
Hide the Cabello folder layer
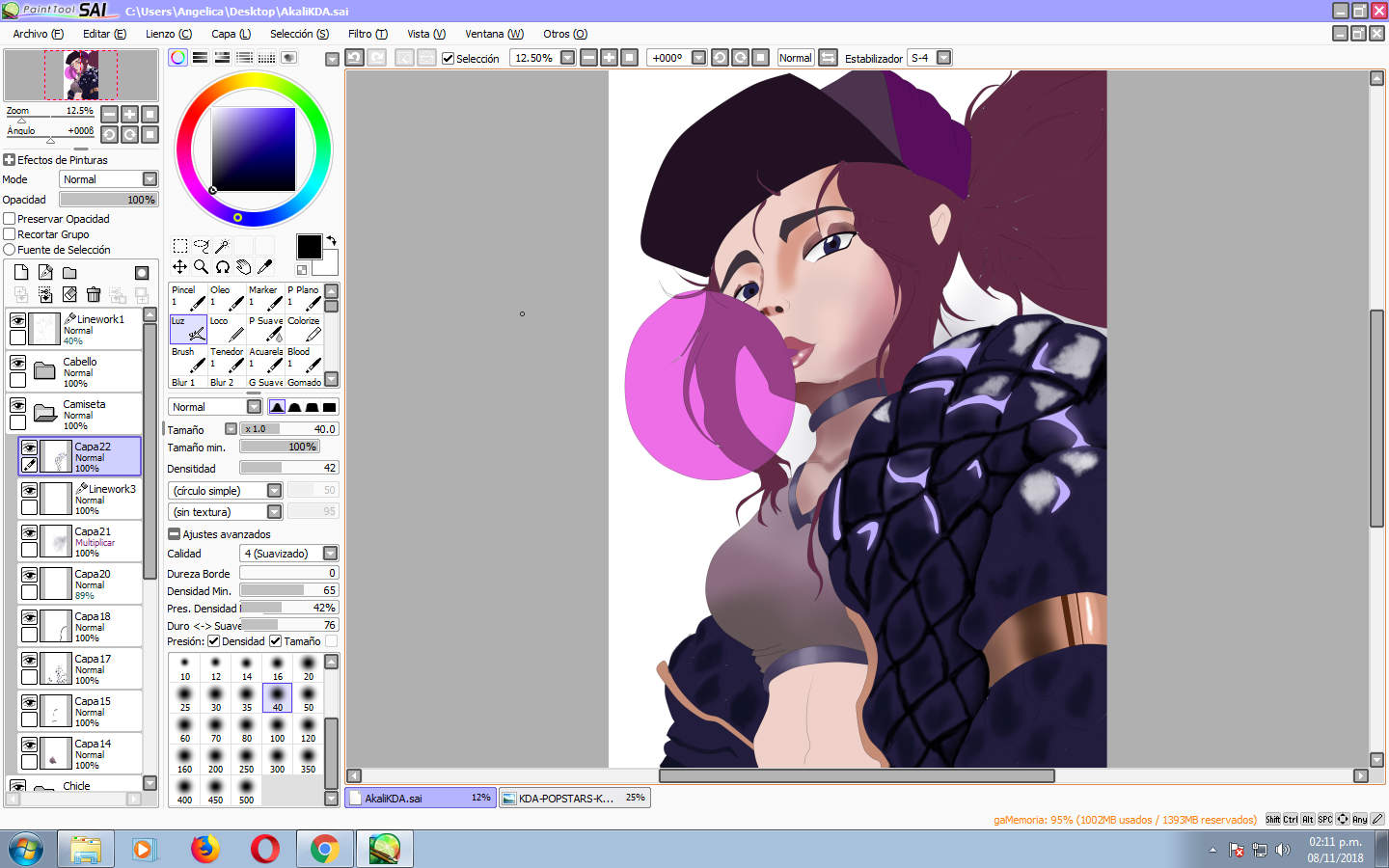pos(17,363)
